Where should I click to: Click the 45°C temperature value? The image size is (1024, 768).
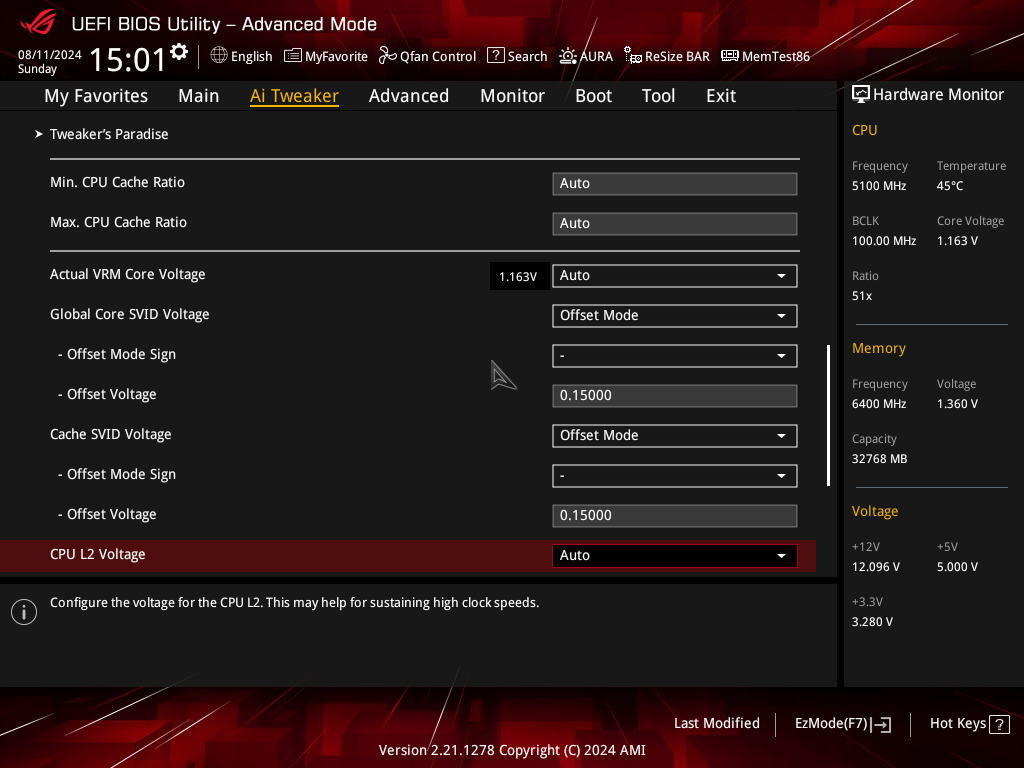[x=950, y=186]
